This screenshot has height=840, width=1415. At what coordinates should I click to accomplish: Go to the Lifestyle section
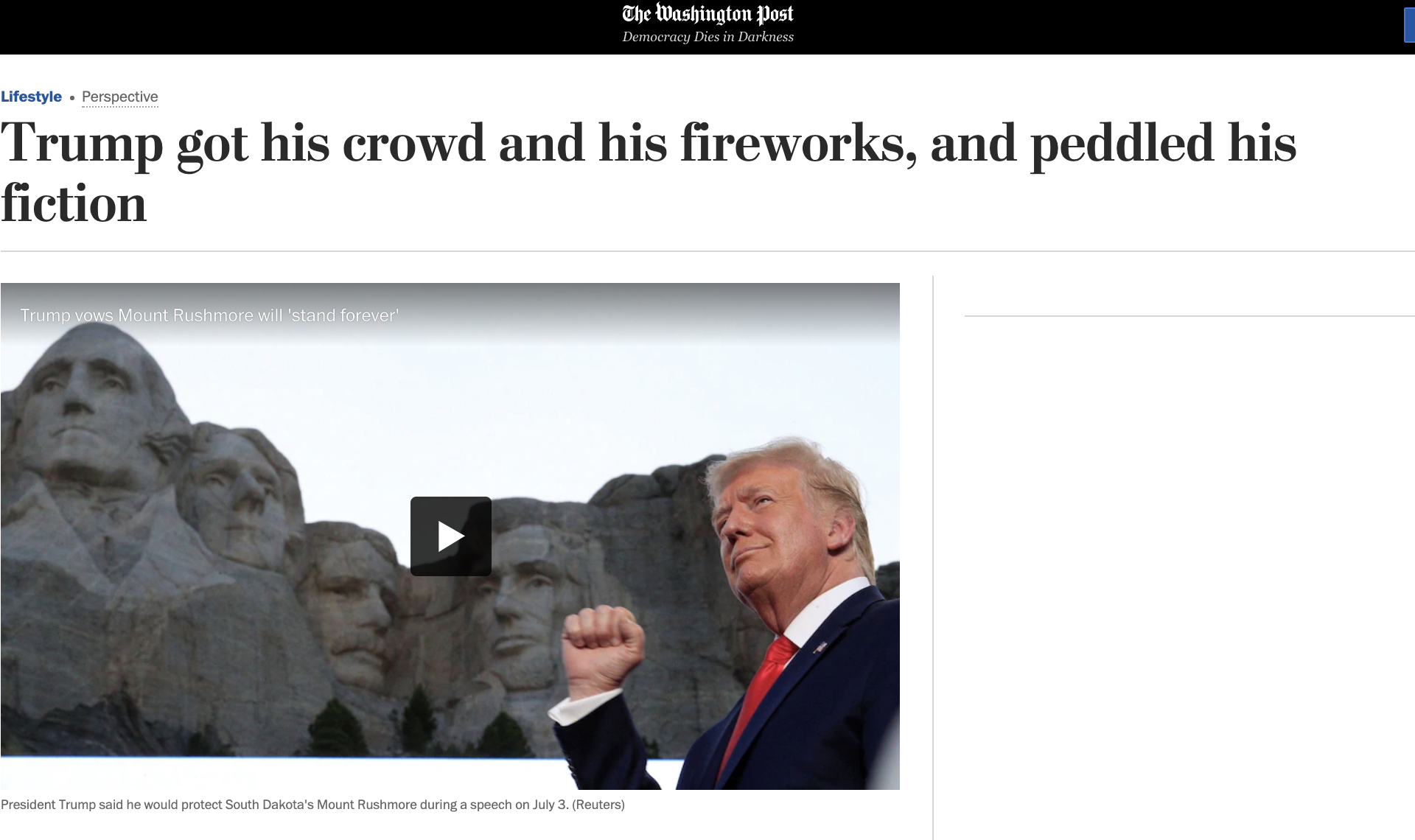tap(31, 97)
